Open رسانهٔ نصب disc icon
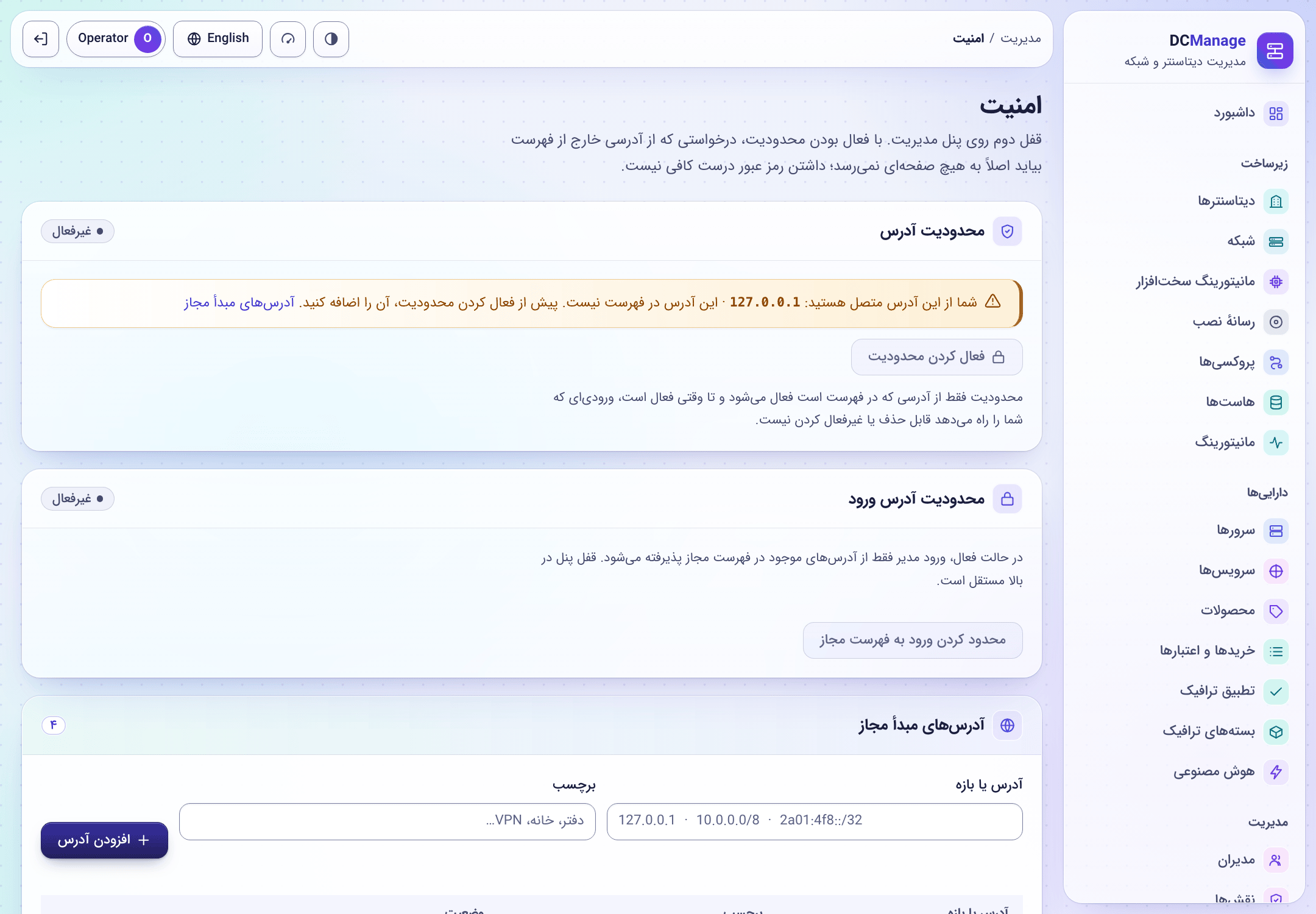1316x914 pixels. point(1276,322)
